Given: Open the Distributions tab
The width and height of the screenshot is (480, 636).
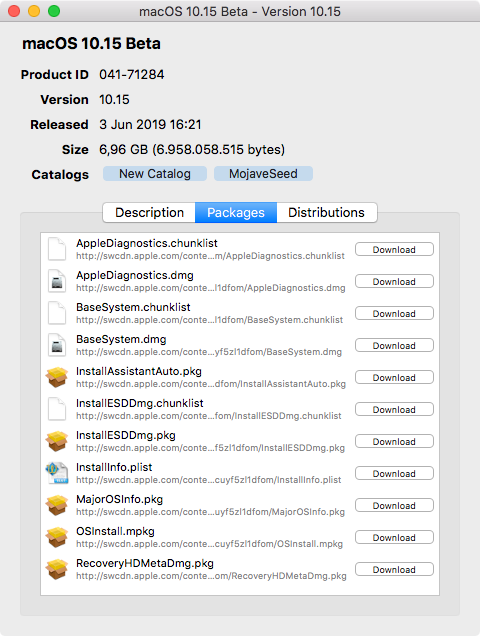Looking at the screenshot, I should (327, 213).
